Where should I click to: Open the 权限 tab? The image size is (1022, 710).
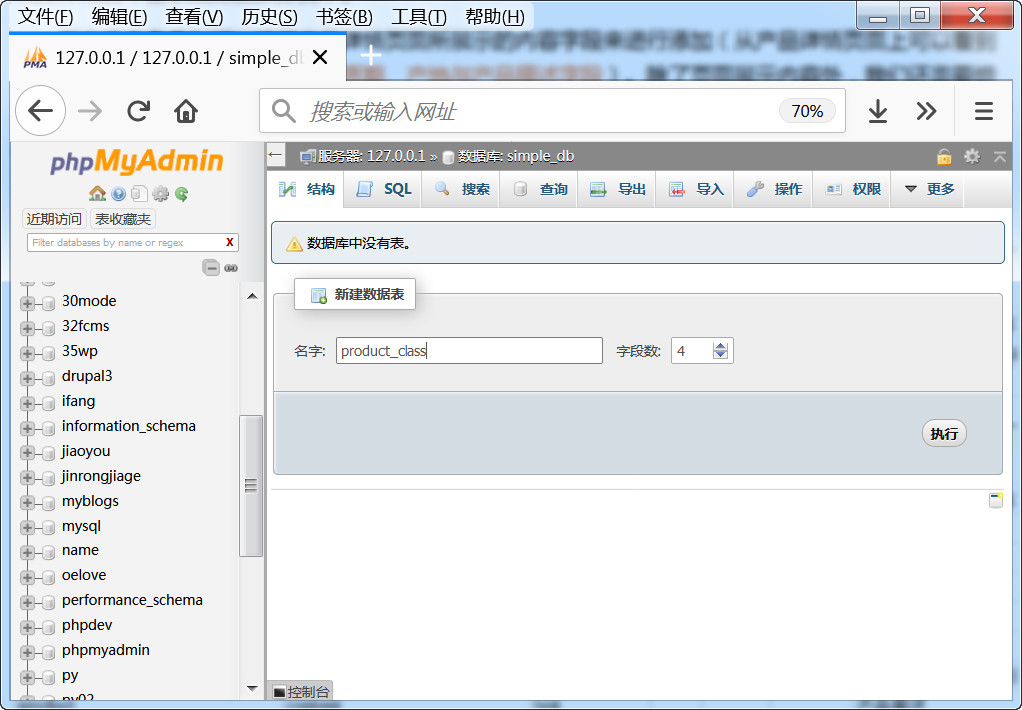click(x=852, y=189)
